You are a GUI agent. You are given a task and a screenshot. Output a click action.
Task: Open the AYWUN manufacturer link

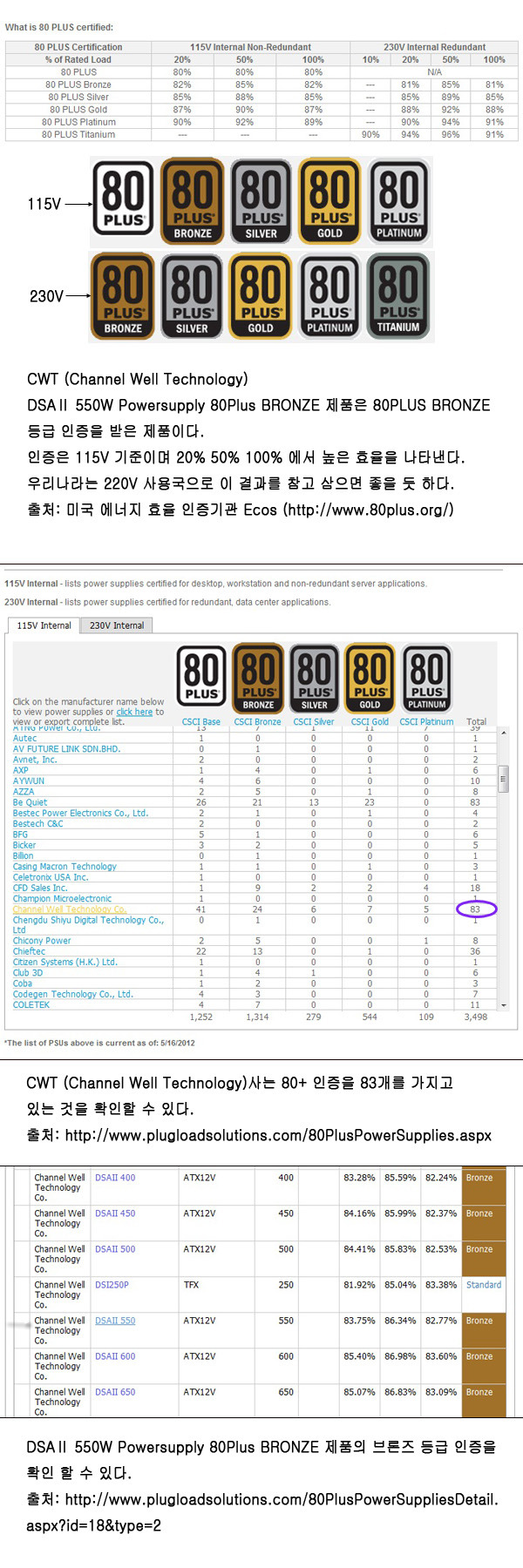click(x=28, y=781)
